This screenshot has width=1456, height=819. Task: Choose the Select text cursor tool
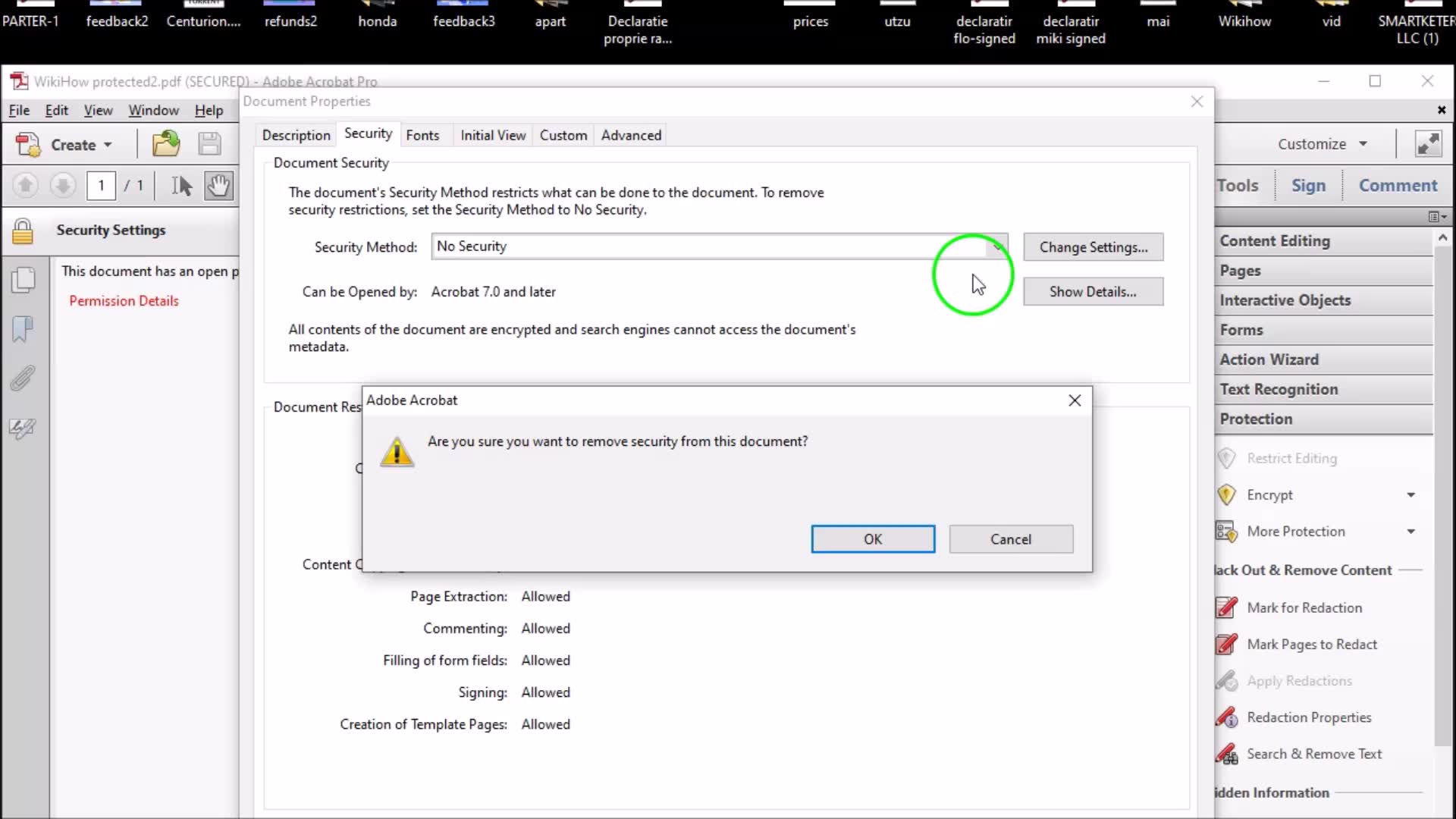coord(182,186)
